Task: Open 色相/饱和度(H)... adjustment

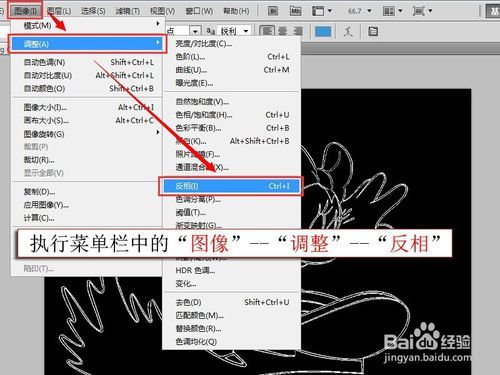Action: [232, 115]
